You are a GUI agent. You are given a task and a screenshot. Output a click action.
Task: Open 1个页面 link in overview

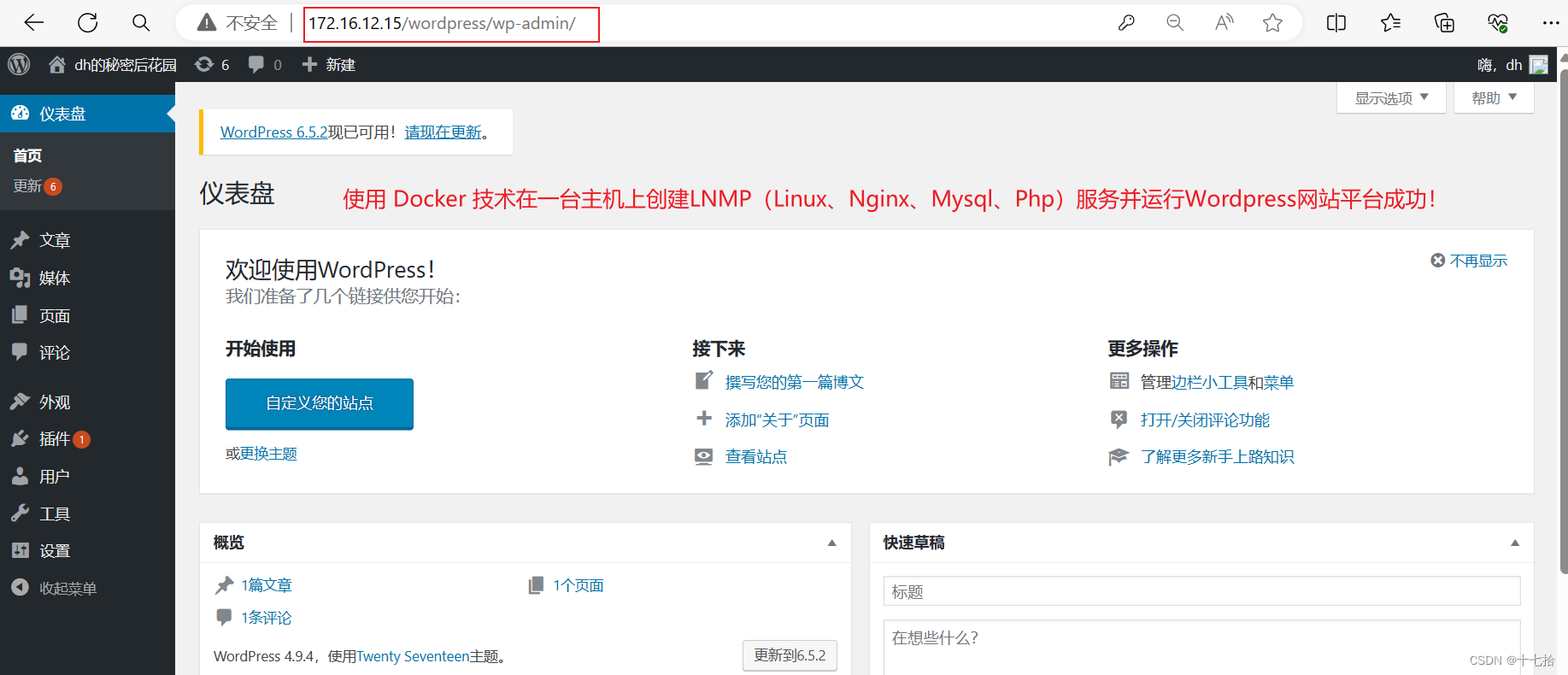pos(578,585)
